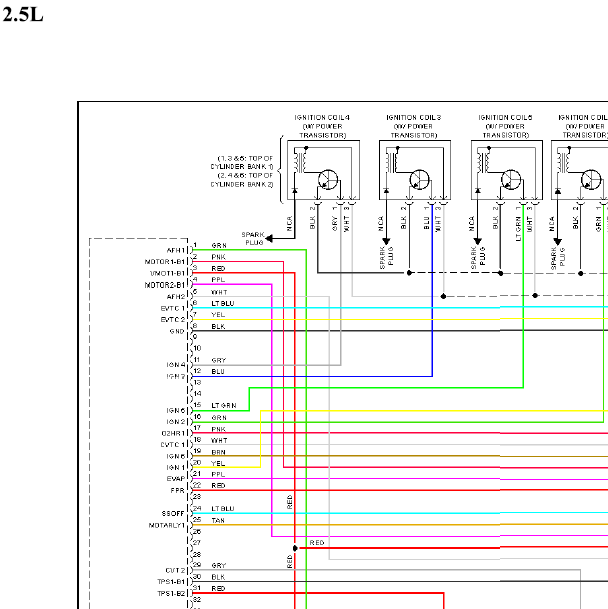This screenshot has height=609, width=608.
Task: Click the IGN 1 pin label
Action: point(176,468)
